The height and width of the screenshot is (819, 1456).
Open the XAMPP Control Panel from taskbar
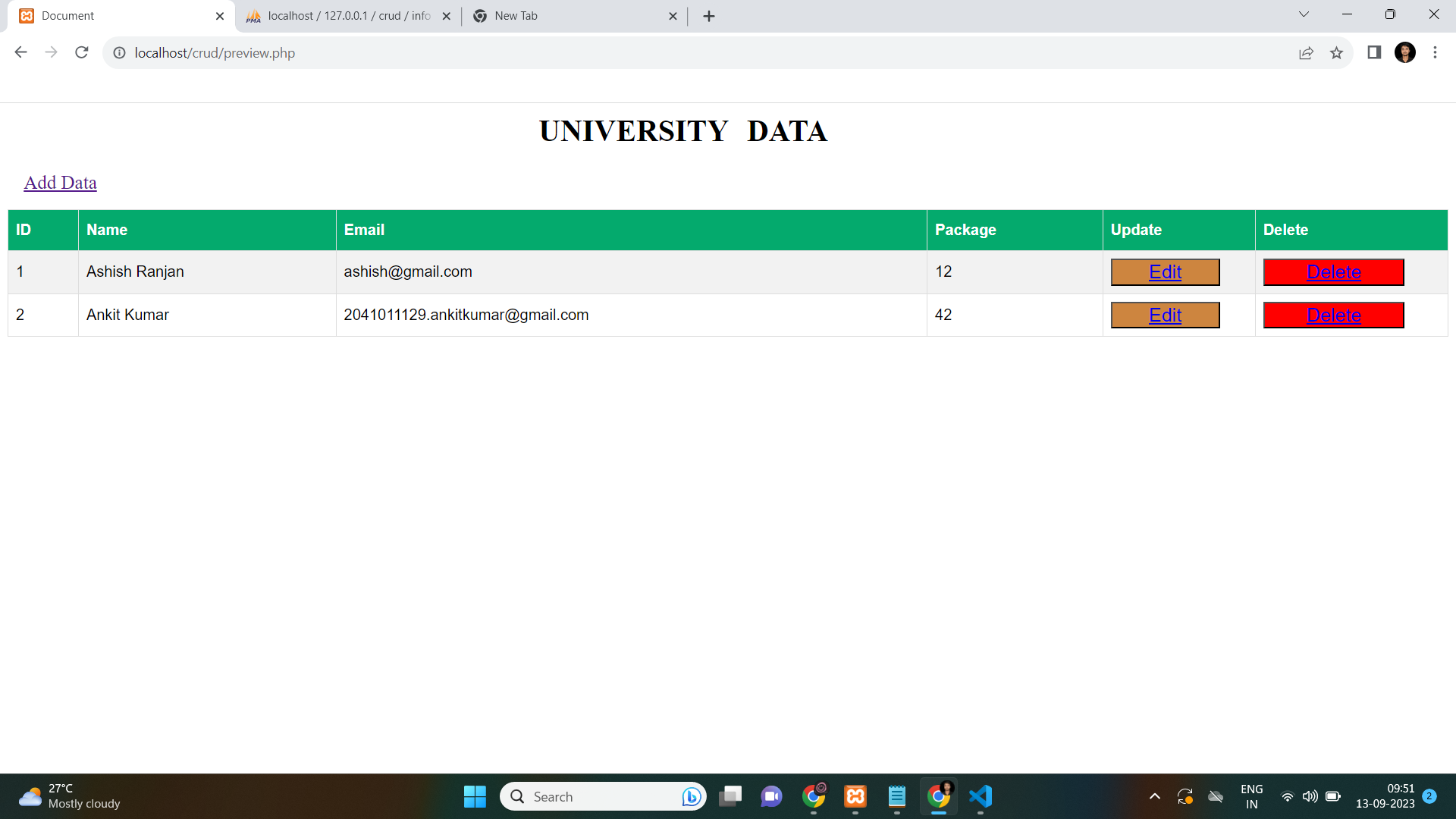click(855, 796)
